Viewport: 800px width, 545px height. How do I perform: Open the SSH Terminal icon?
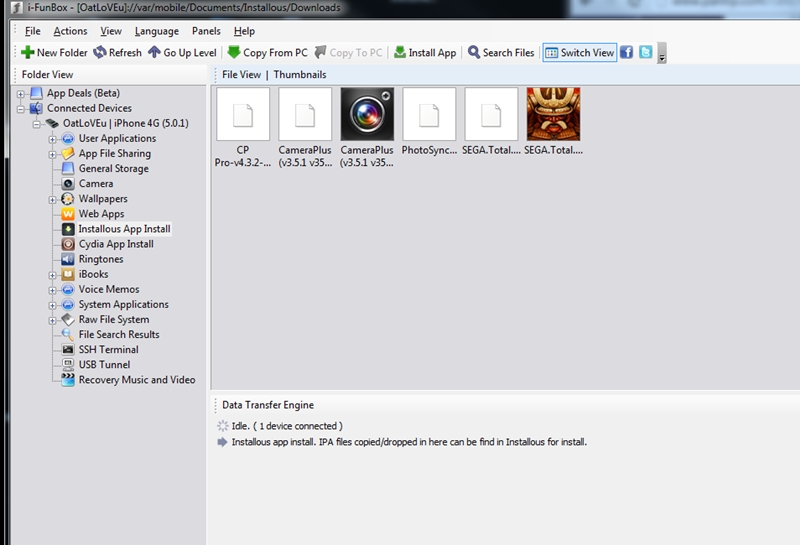click(68, 350)
